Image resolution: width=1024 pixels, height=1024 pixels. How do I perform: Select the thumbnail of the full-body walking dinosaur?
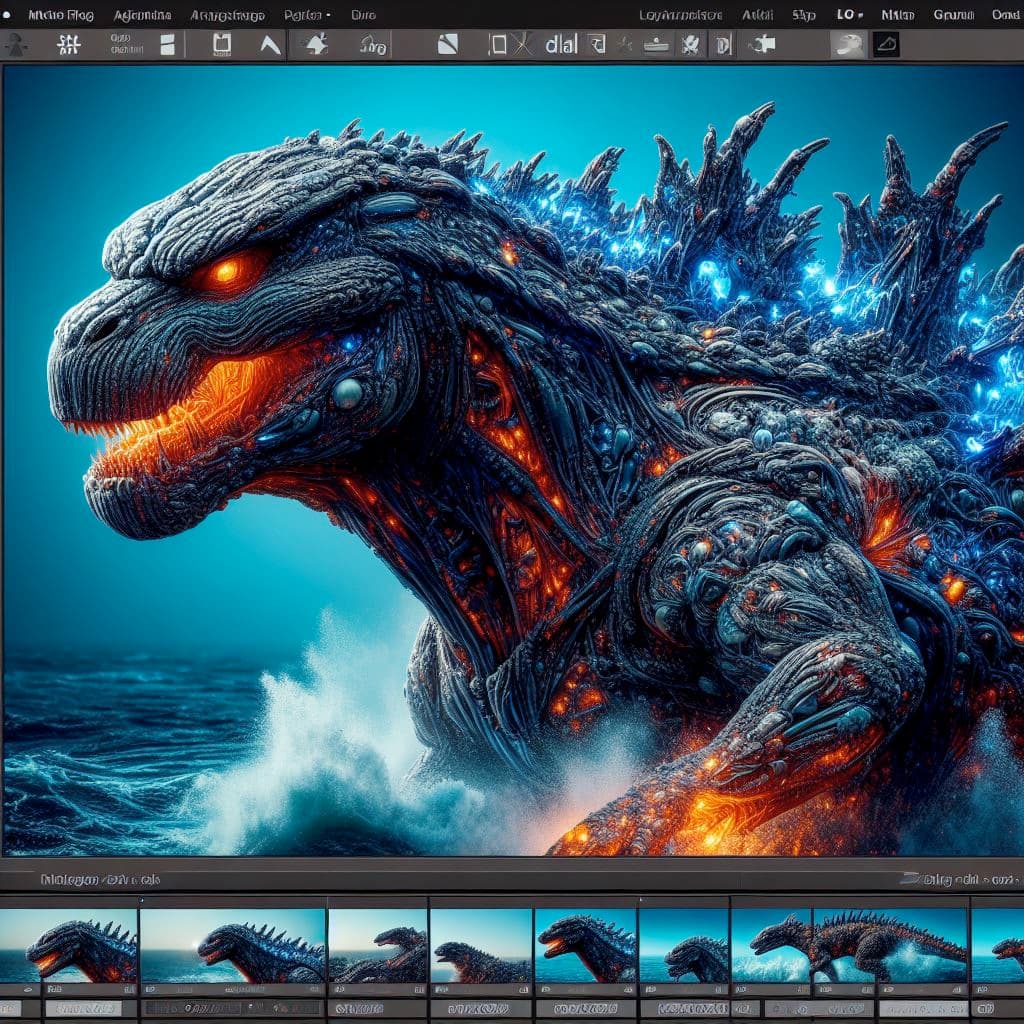point(849,946)
